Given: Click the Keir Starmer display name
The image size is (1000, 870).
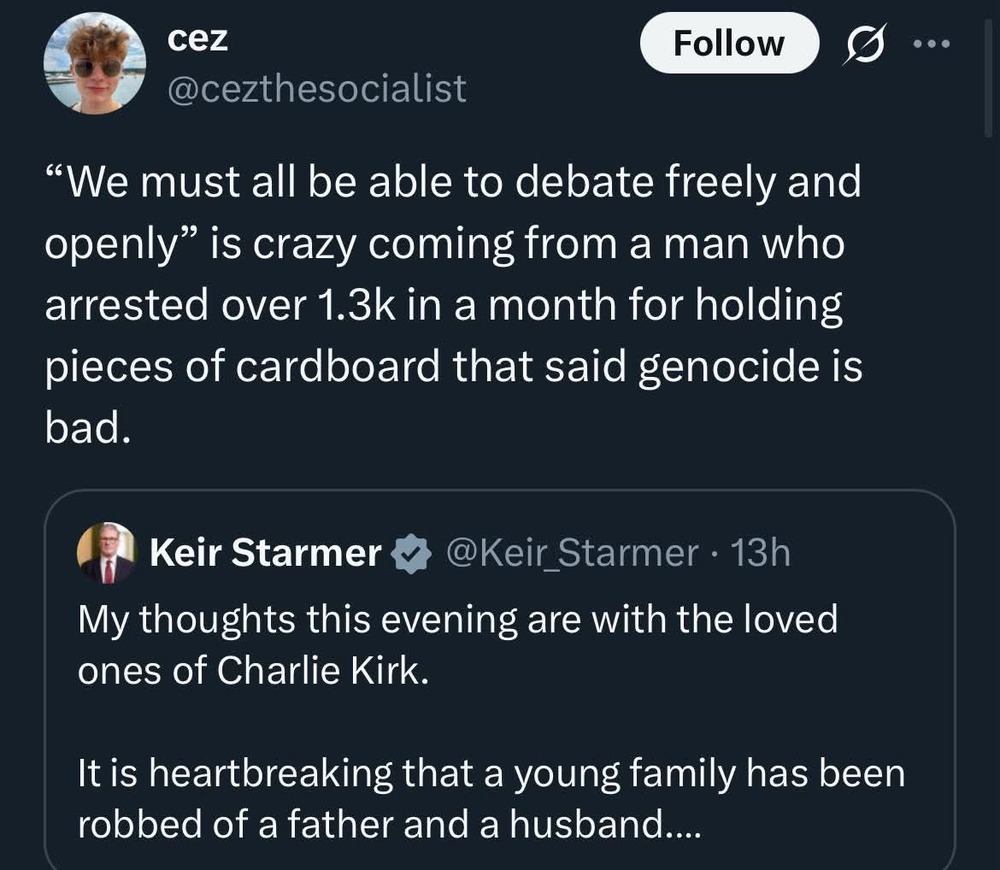Looking at the screenshot, I should 266,553.
